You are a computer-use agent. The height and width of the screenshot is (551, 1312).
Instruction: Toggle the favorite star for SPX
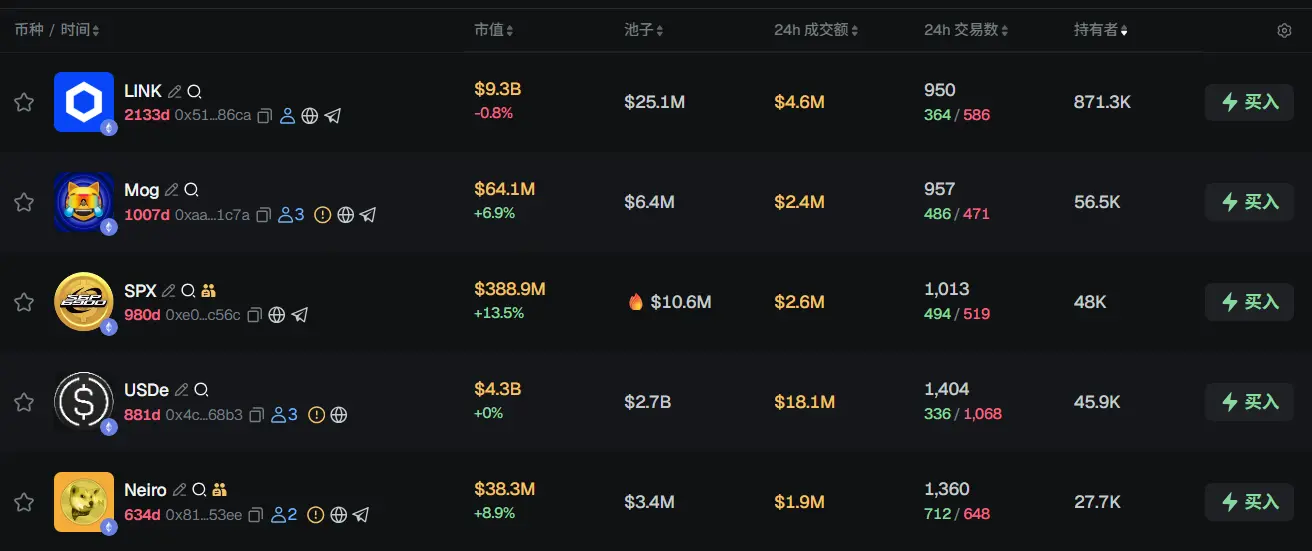click(x=24, y=302)
